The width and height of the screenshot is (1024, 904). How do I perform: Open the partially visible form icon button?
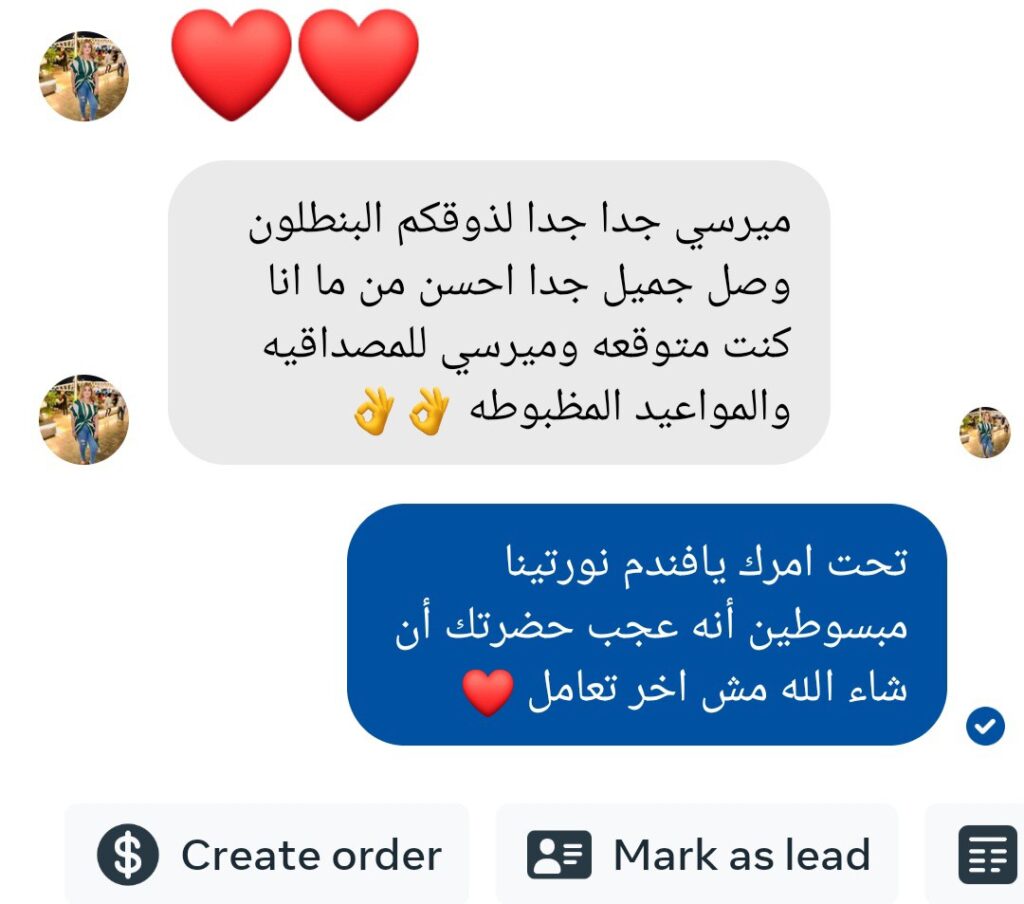tap(987, 854)
